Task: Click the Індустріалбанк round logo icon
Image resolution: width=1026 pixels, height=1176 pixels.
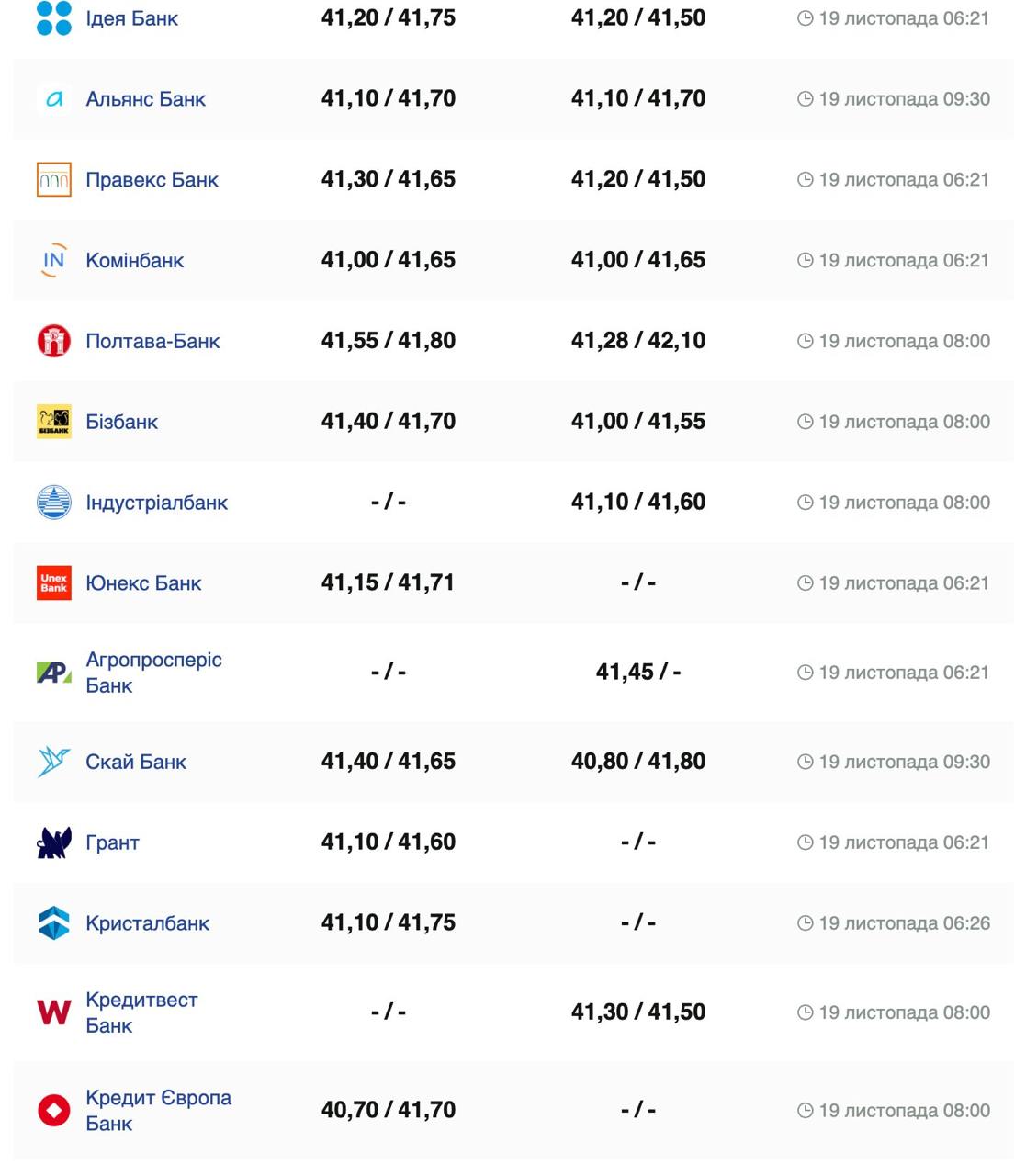Action: click(x=54, y=503)
